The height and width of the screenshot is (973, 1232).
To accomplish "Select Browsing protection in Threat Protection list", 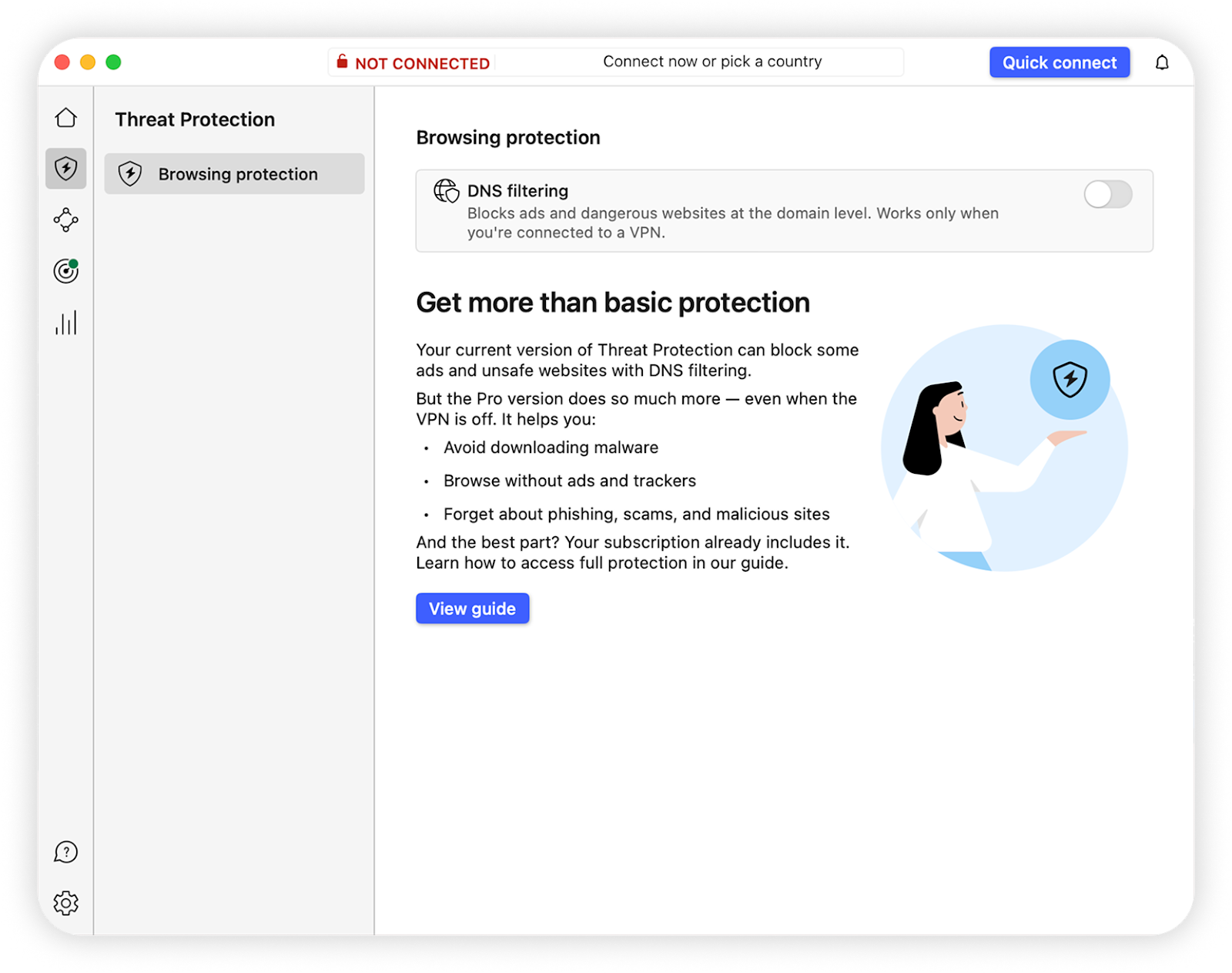I will click(234, 174).
